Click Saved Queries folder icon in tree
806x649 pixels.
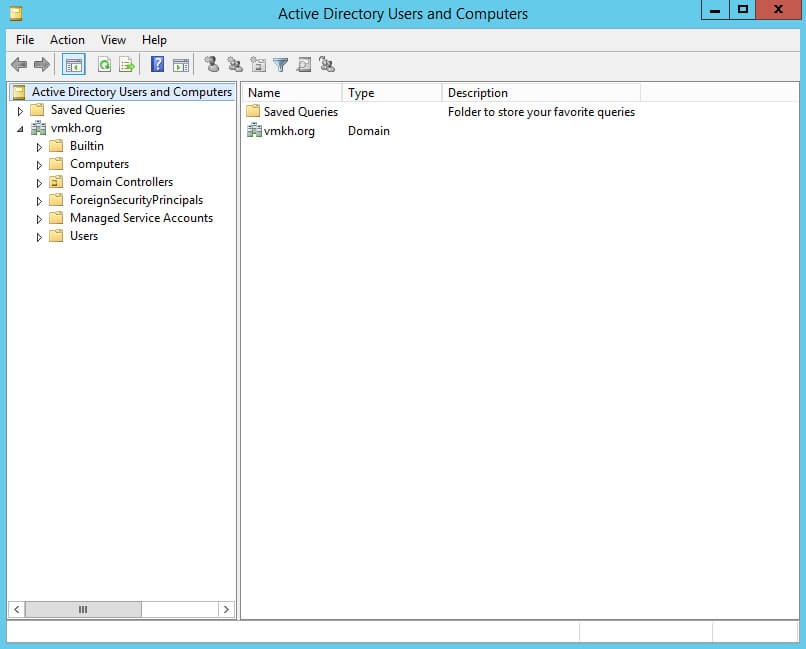click(37, 109)
